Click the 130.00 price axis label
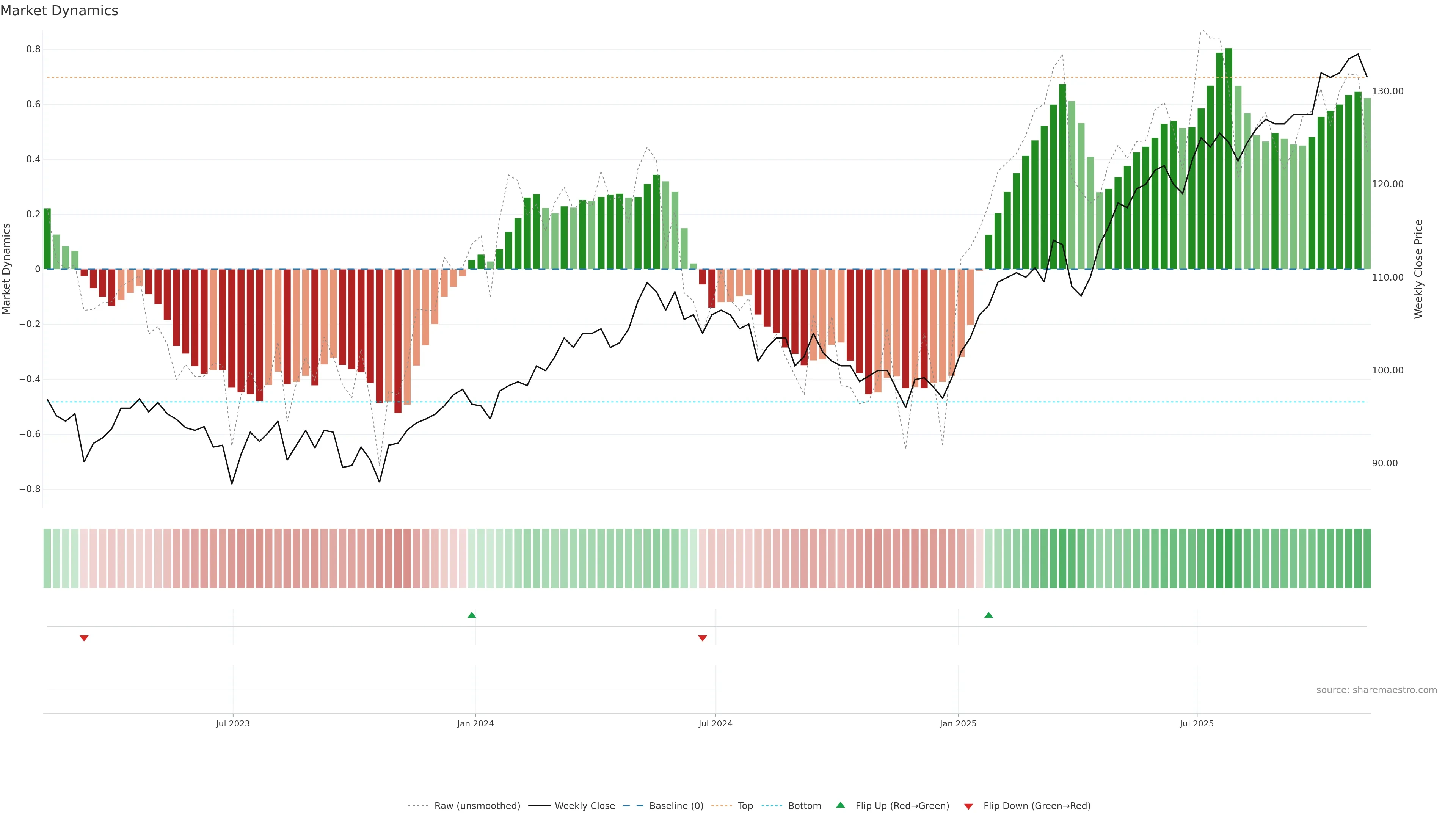This screenshot has width=1456, height=819. pos(1388,91)
